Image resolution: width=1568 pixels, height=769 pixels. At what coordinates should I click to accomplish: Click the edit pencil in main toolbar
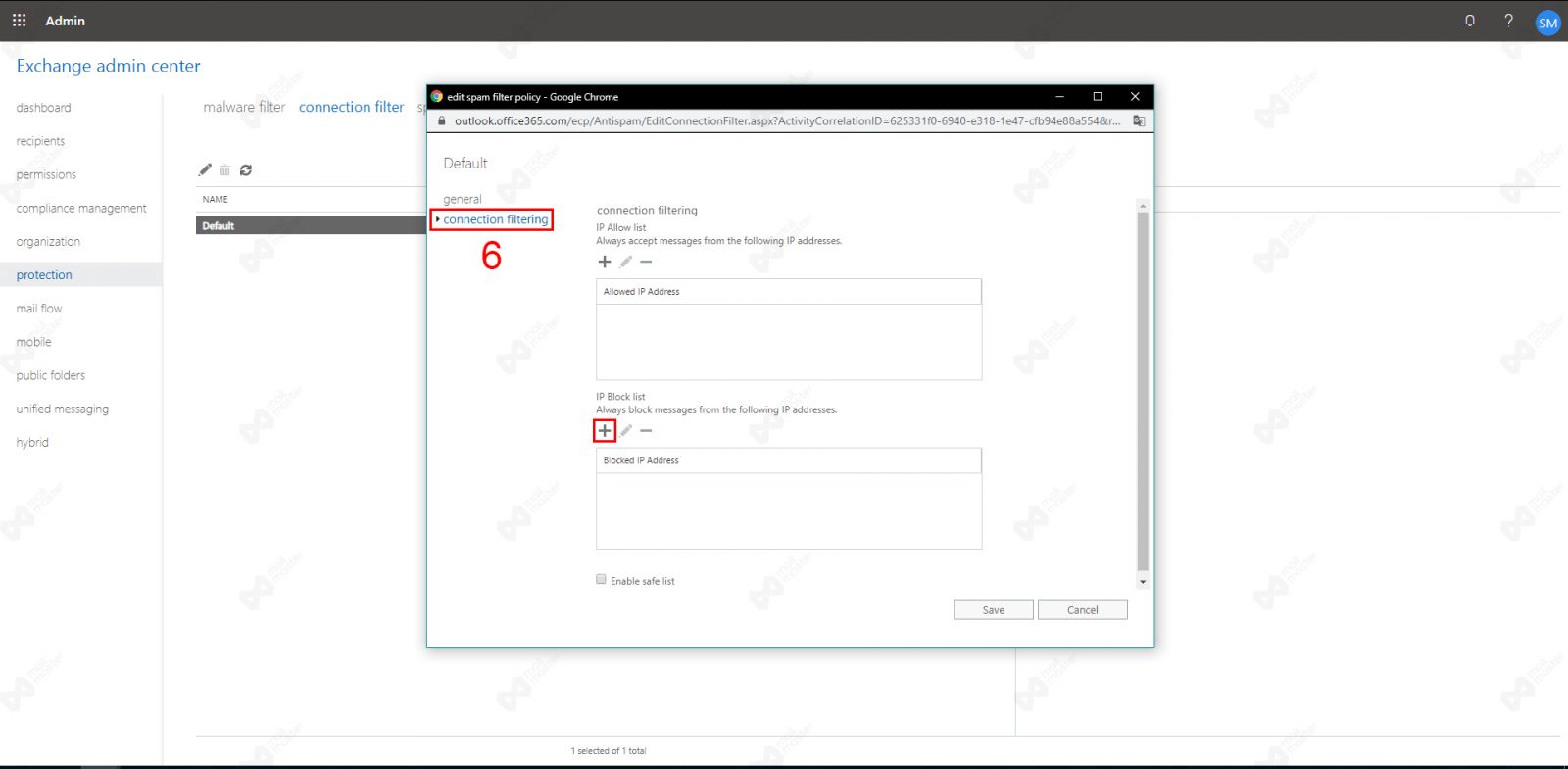(205, 169)
